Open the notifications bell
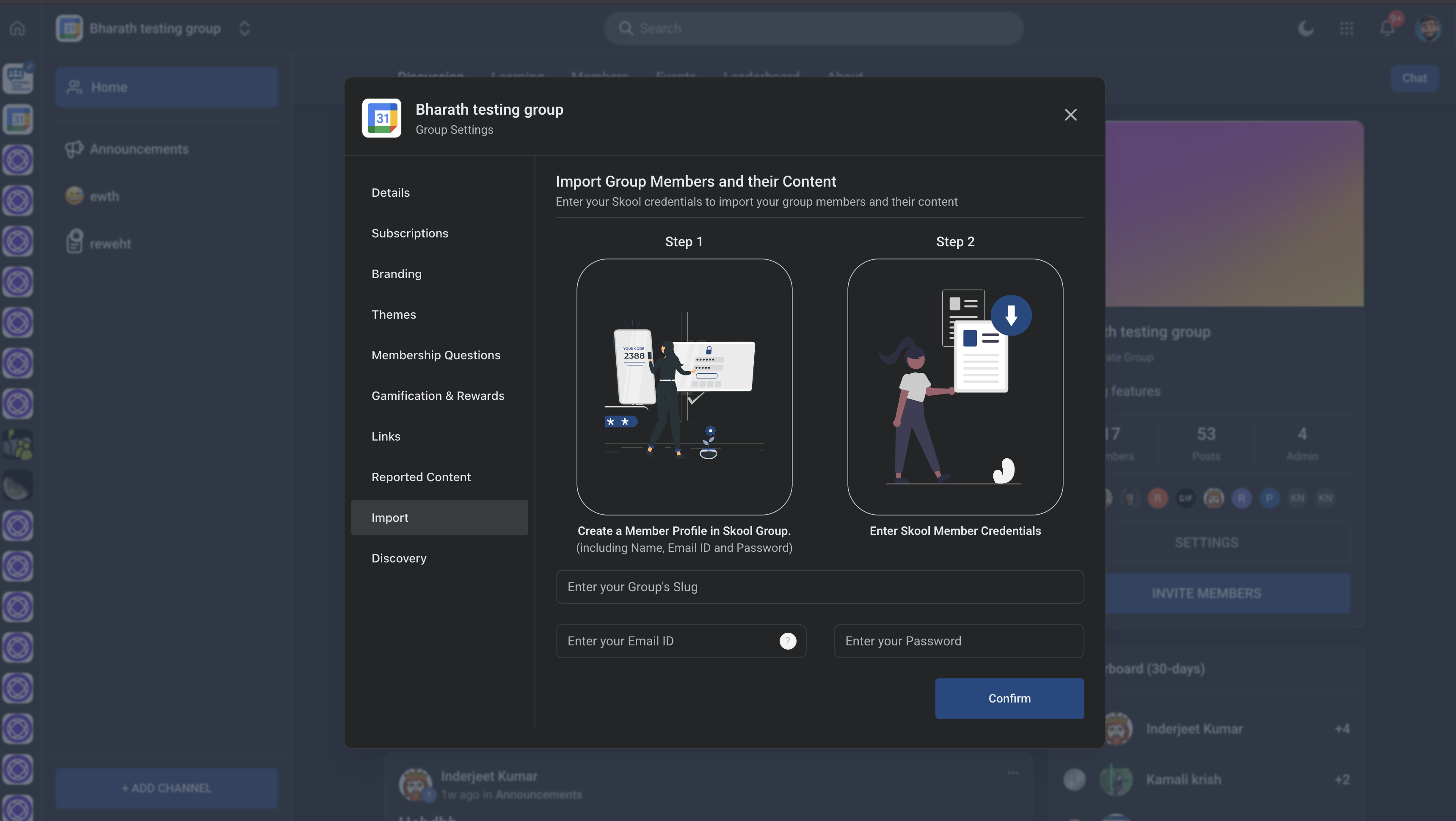Image resolution: width=1456 pixels, height=821 pixels. (1387, 28)
